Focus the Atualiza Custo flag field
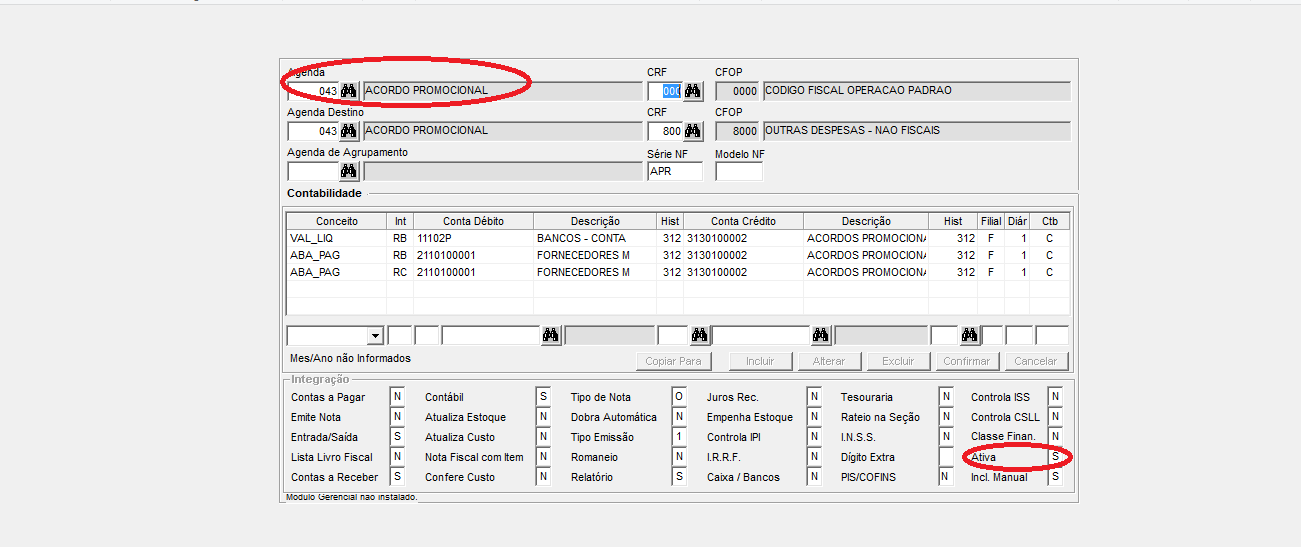 [x=543, y=437]
